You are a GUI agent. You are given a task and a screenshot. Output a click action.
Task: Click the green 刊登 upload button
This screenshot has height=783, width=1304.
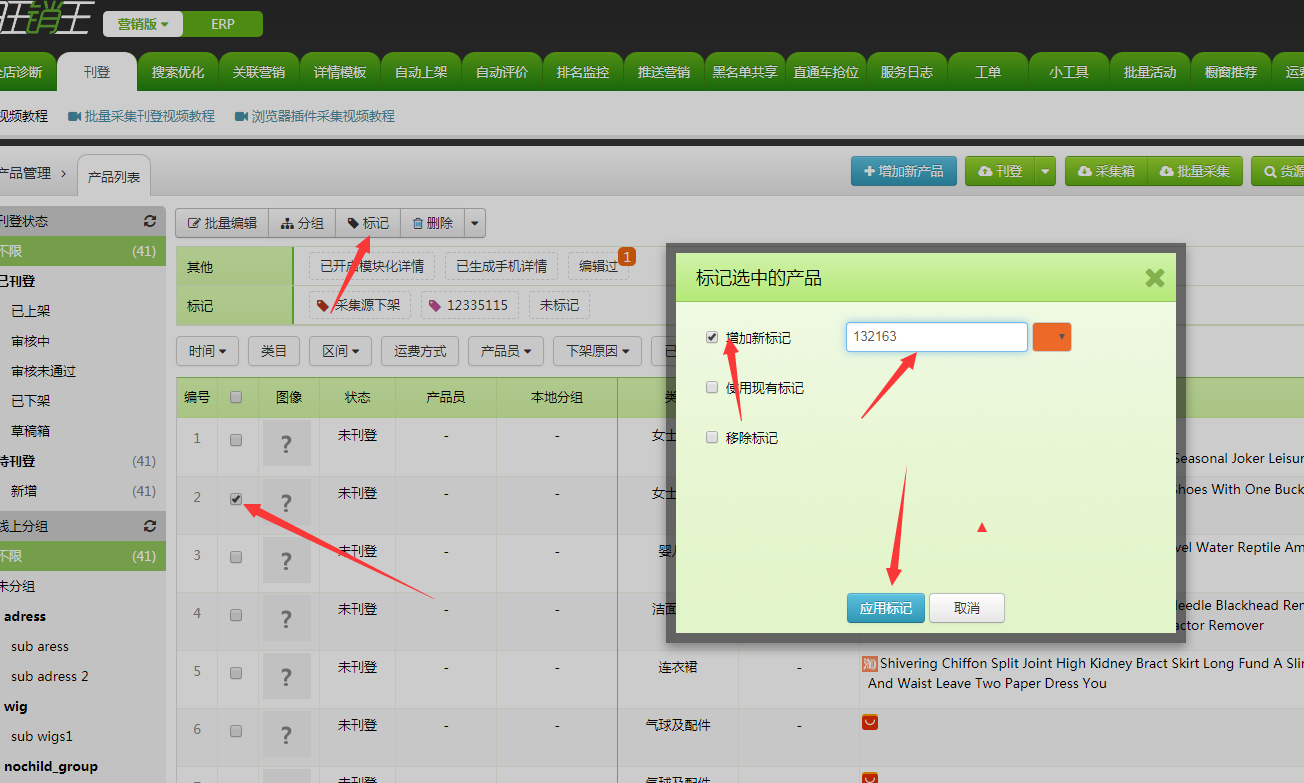click(1000, 171)
